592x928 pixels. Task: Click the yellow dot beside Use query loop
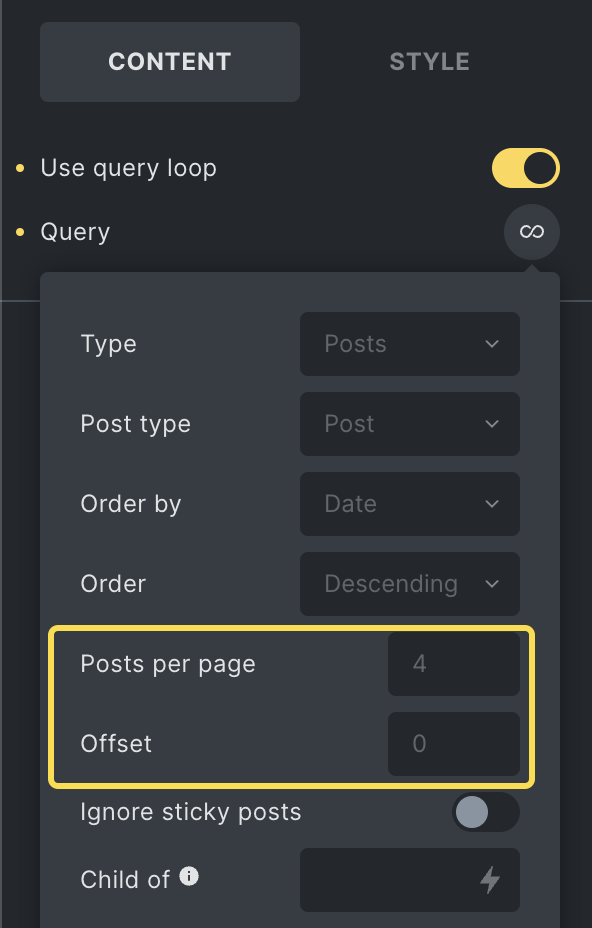(20, 169)
